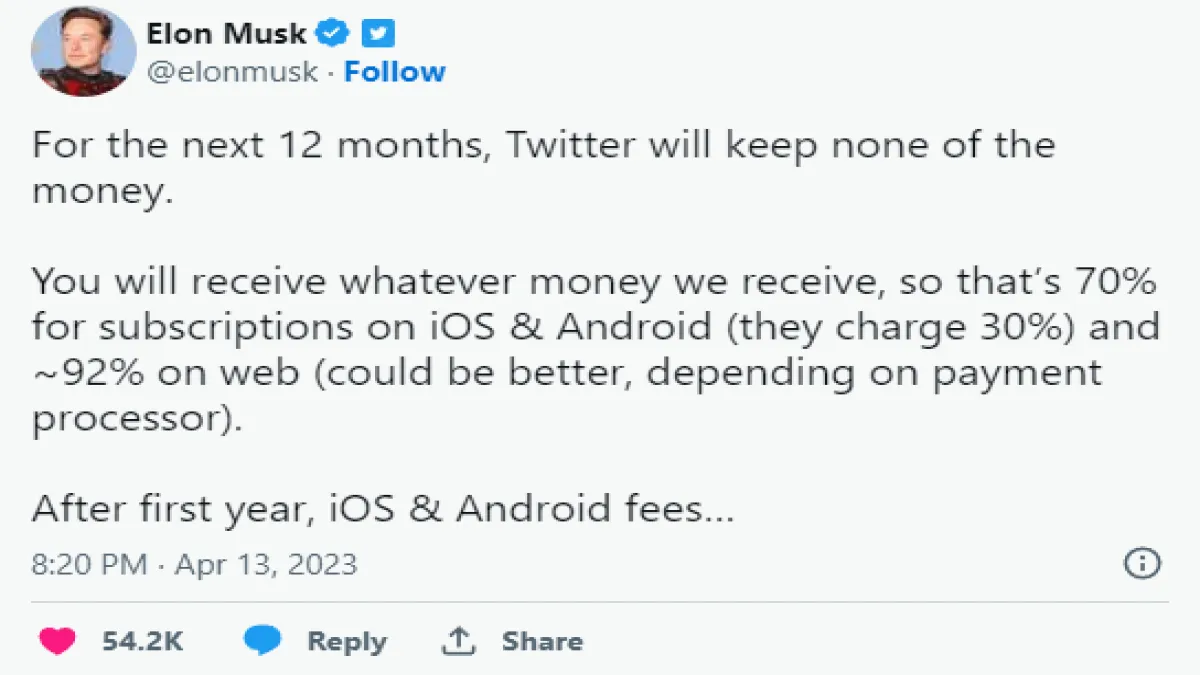This screenshot has height=675, width=1200.
Task: Open the @elonmusk handle link
Action: (232, 72)
